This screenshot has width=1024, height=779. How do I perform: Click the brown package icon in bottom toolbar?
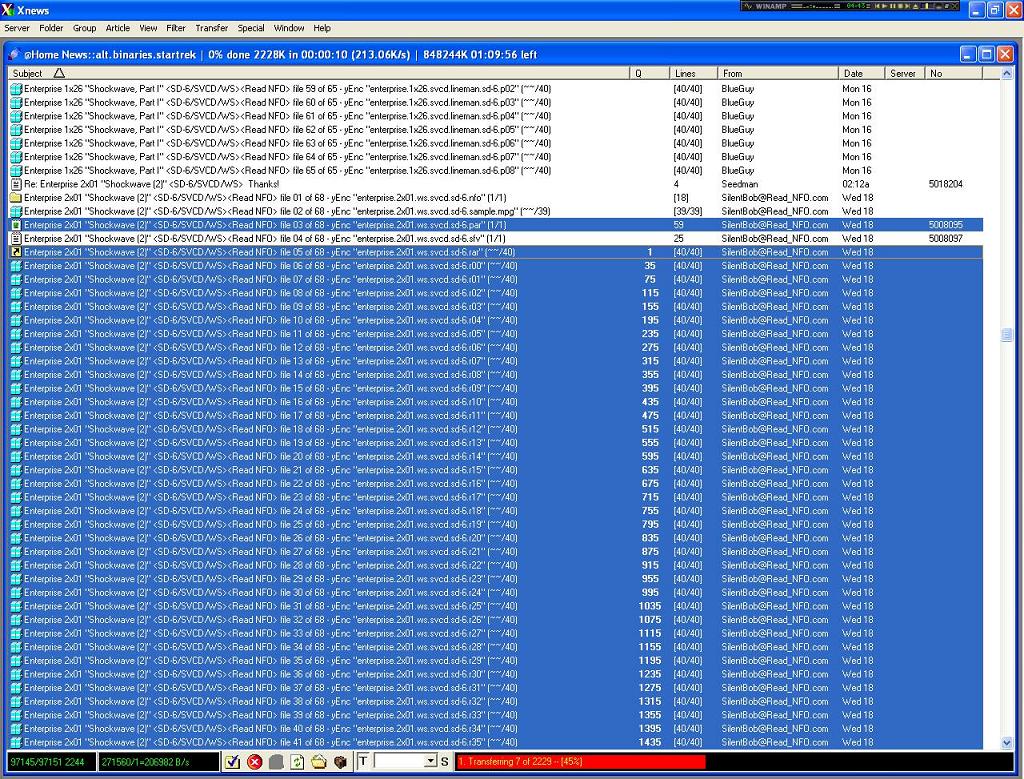340,761
